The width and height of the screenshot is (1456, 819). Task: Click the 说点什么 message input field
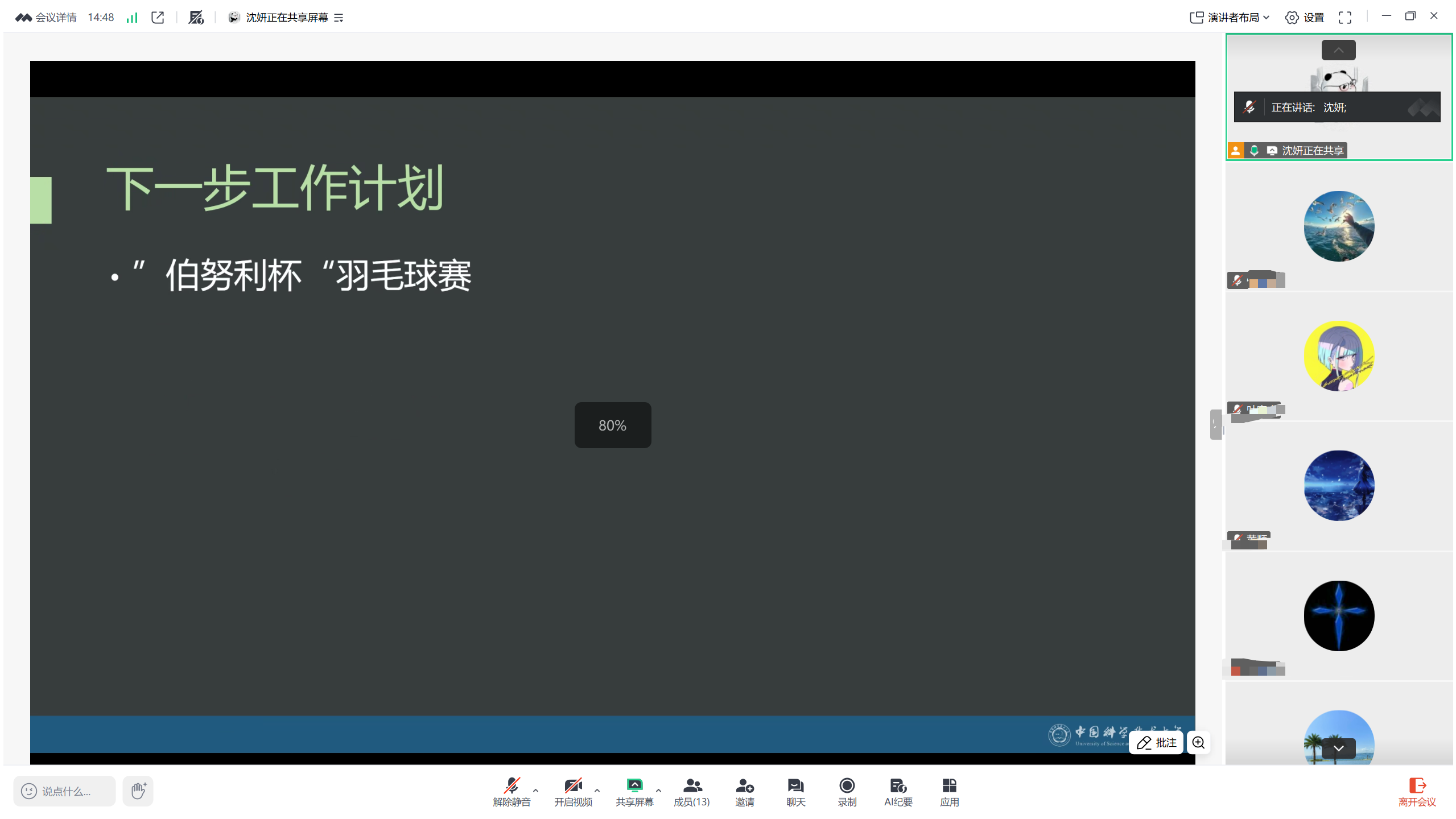pyautogui.click(x=65, y=791)
